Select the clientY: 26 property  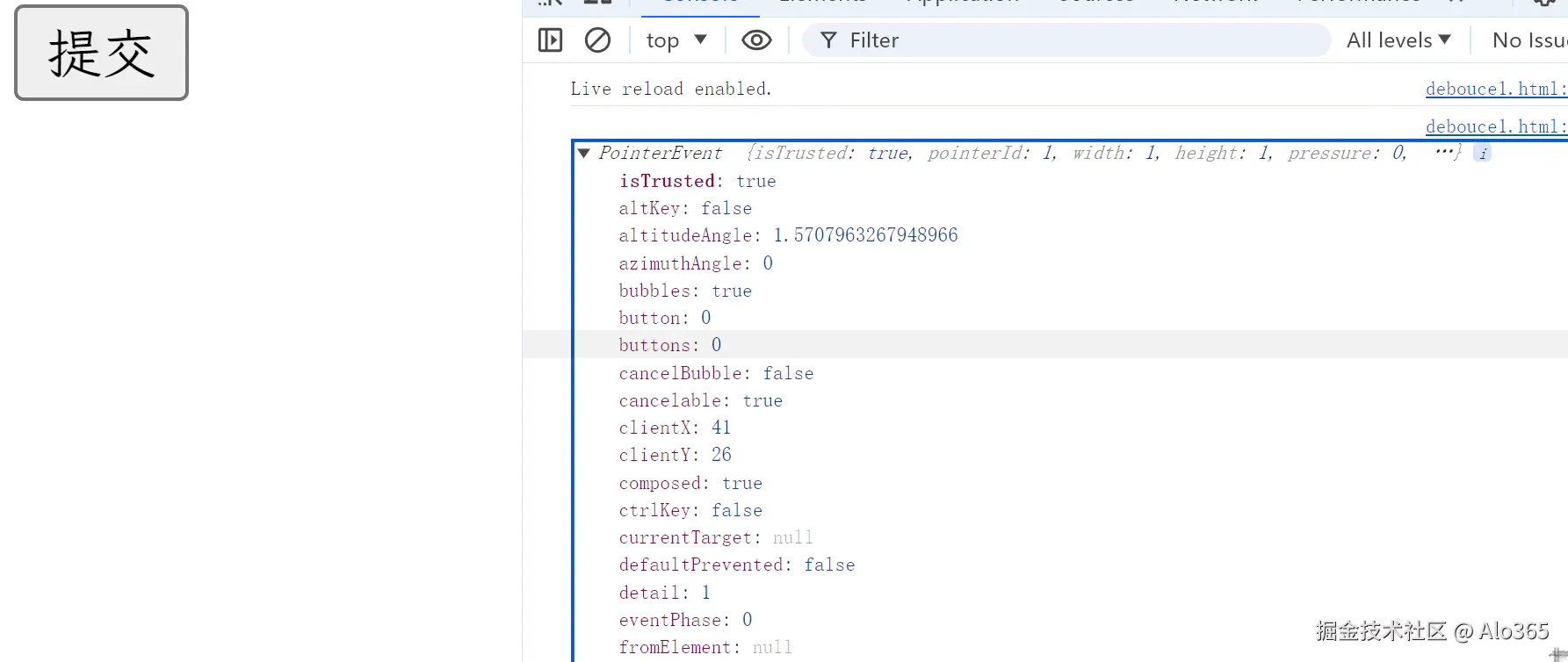pyautogui.click(x=675, y=455)
